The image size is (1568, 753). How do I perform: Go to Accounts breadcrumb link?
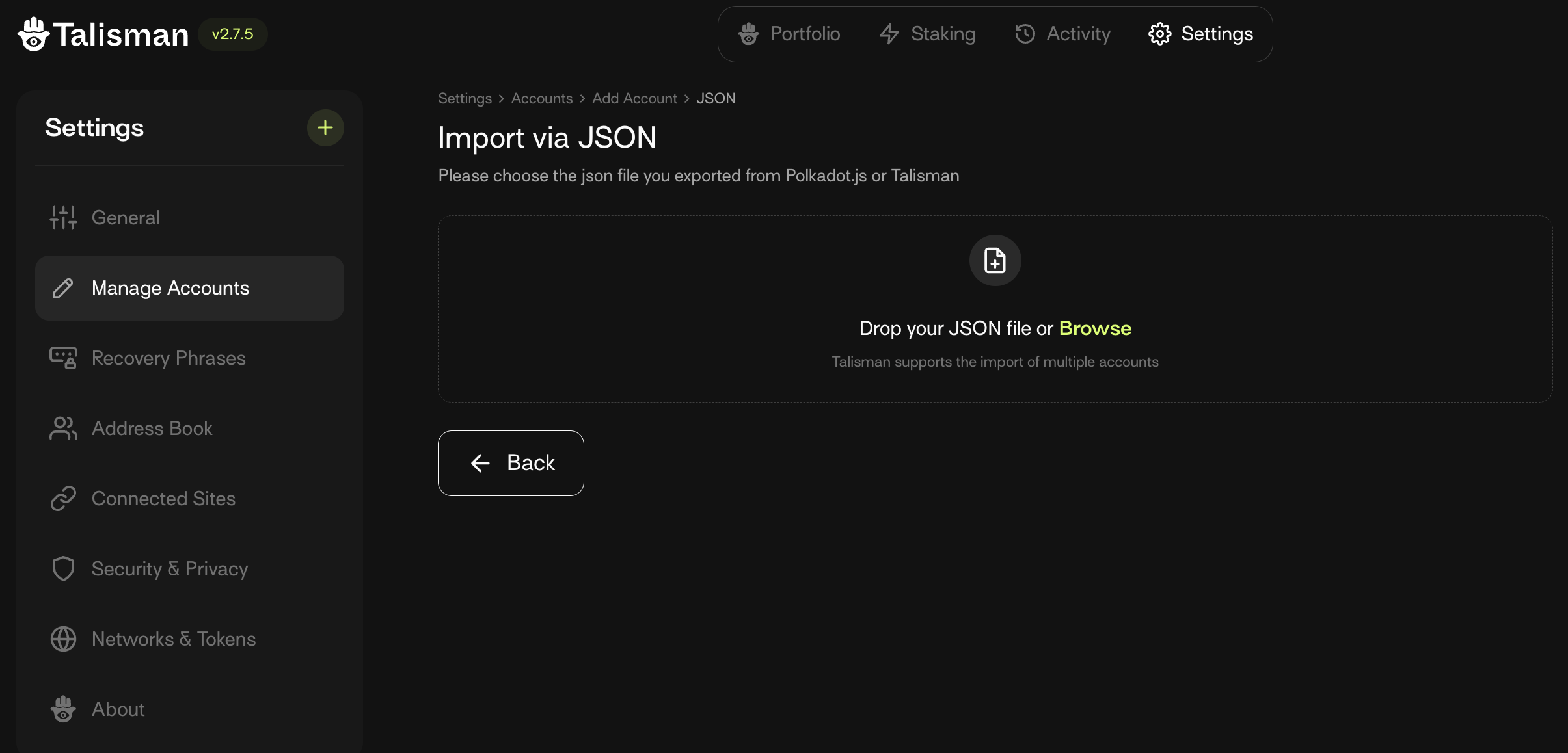pos(541,98)
